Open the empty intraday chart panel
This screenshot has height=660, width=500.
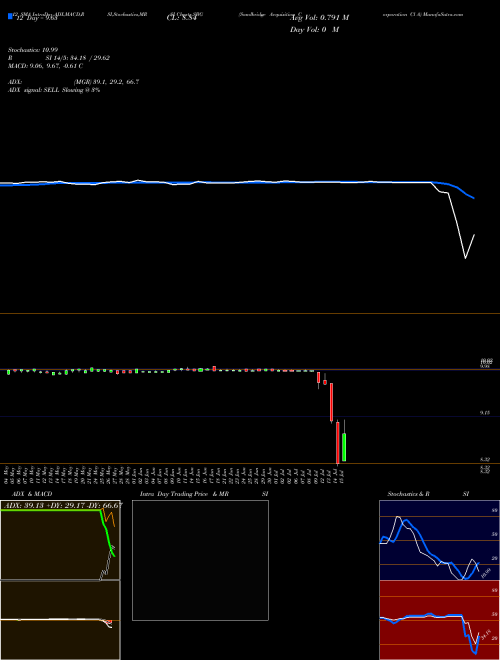pyautogui.click(x=200, y=560)
